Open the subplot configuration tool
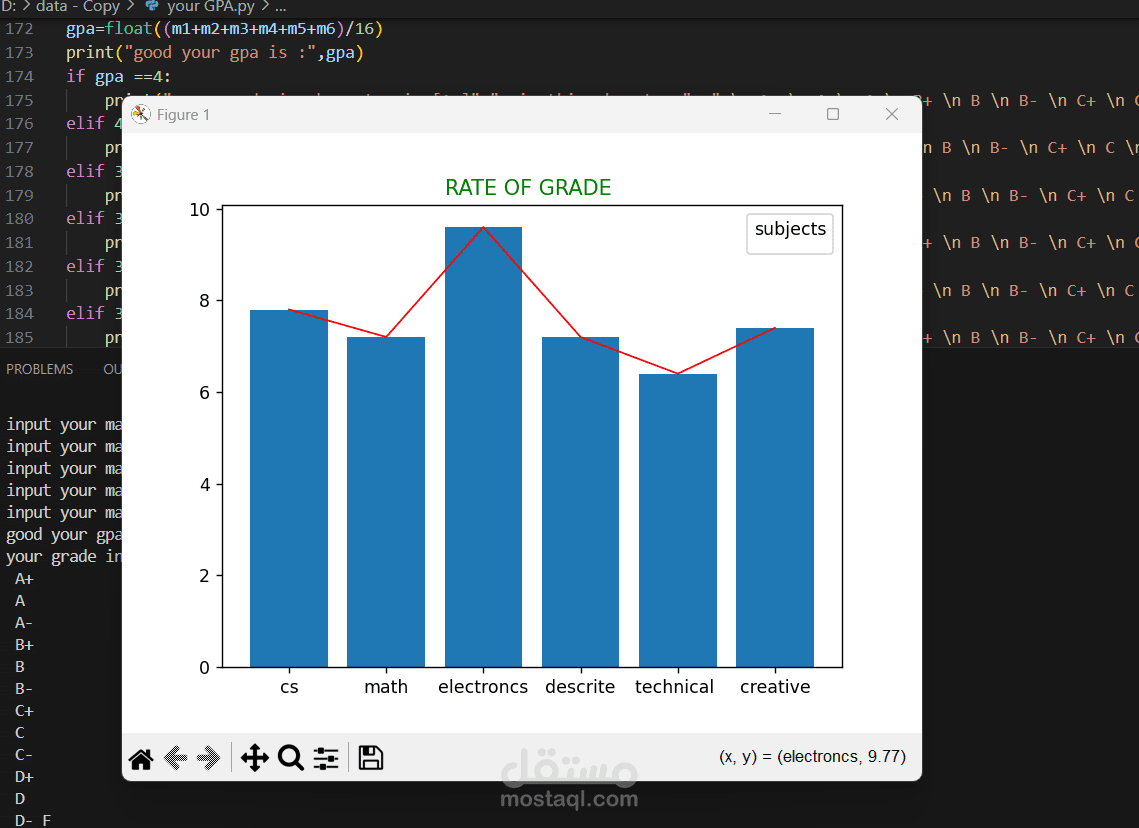This screenshot has height=828, width=1139. coord(325,758)
